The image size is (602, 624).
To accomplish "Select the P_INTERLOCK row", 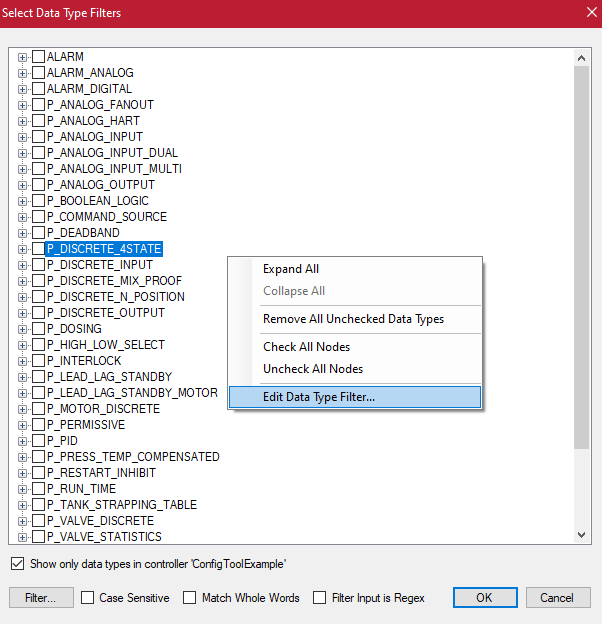I will point(84,361).
